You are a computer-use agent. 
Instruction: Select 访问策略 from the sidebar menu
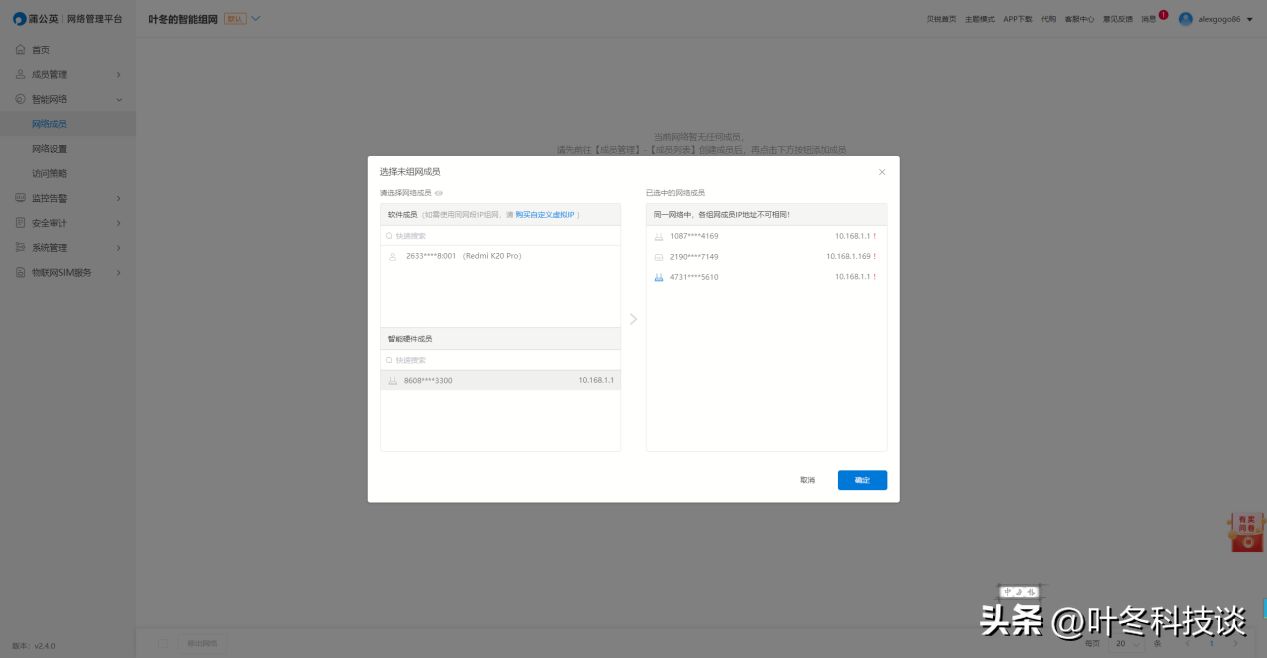pos(49,173)
